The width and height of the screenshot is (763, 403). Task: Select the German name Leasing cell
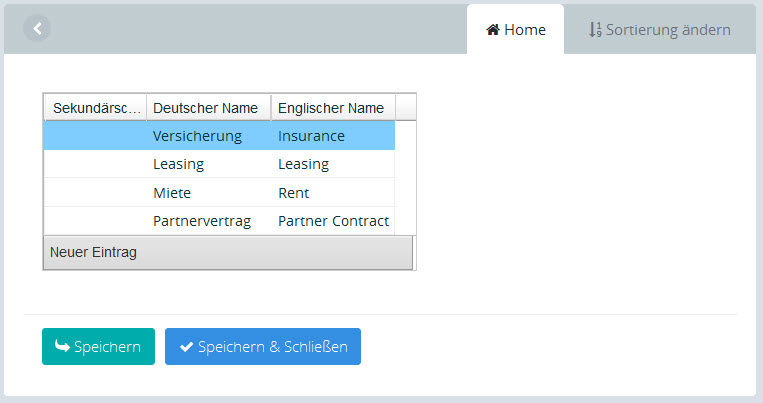(179, 164)
